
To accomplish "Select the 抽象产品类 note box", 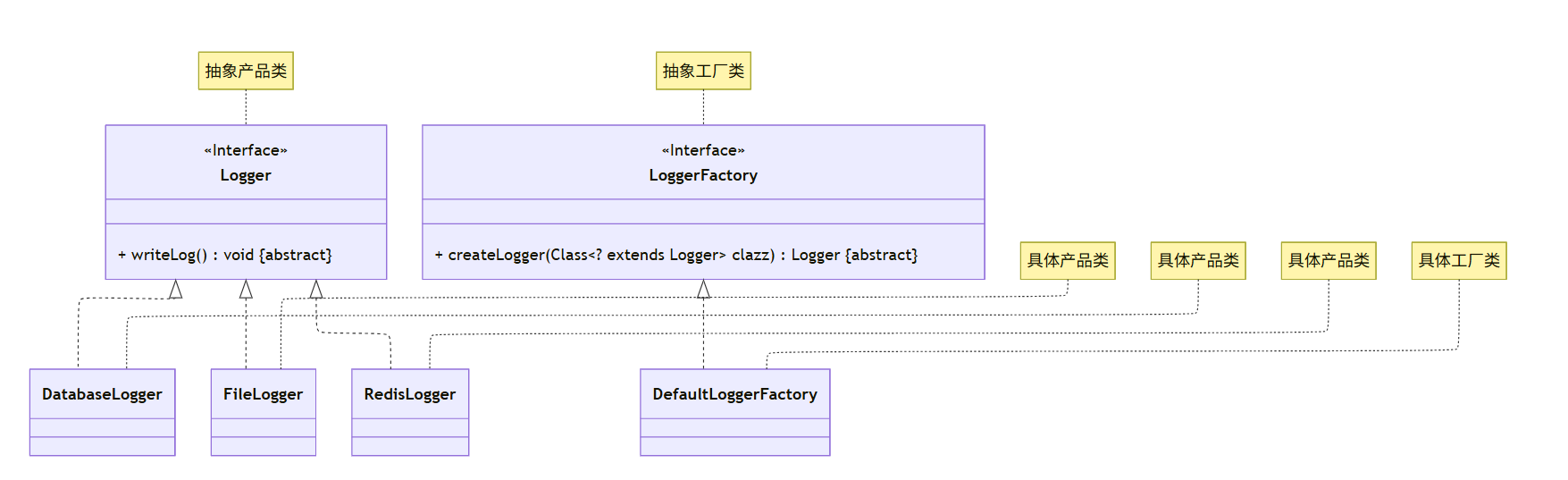I will click(x=246, y=71).
